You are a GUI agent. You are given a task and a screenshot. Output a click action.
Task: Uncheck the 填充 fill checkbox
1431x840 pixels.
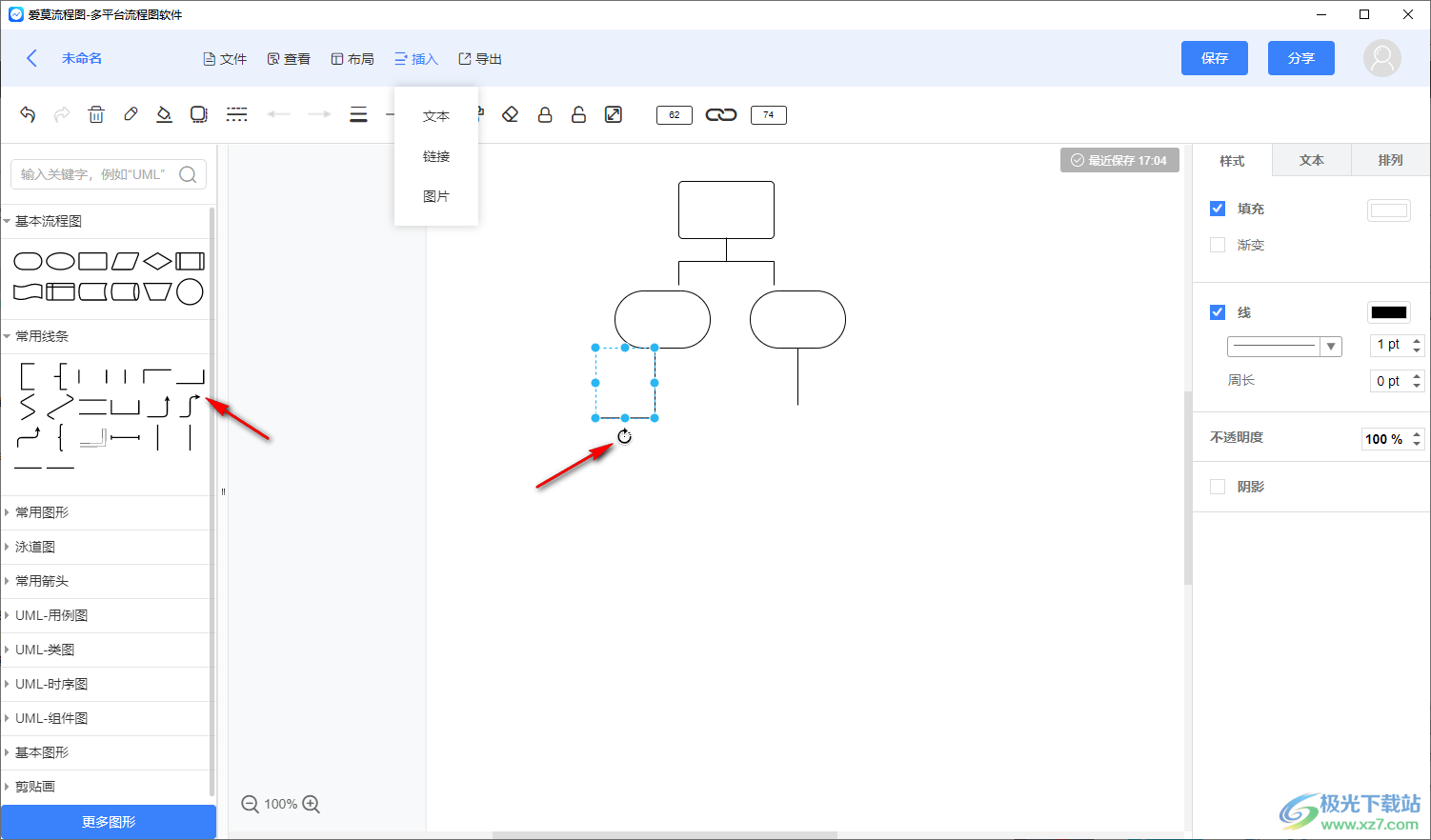coord(1218,209)
